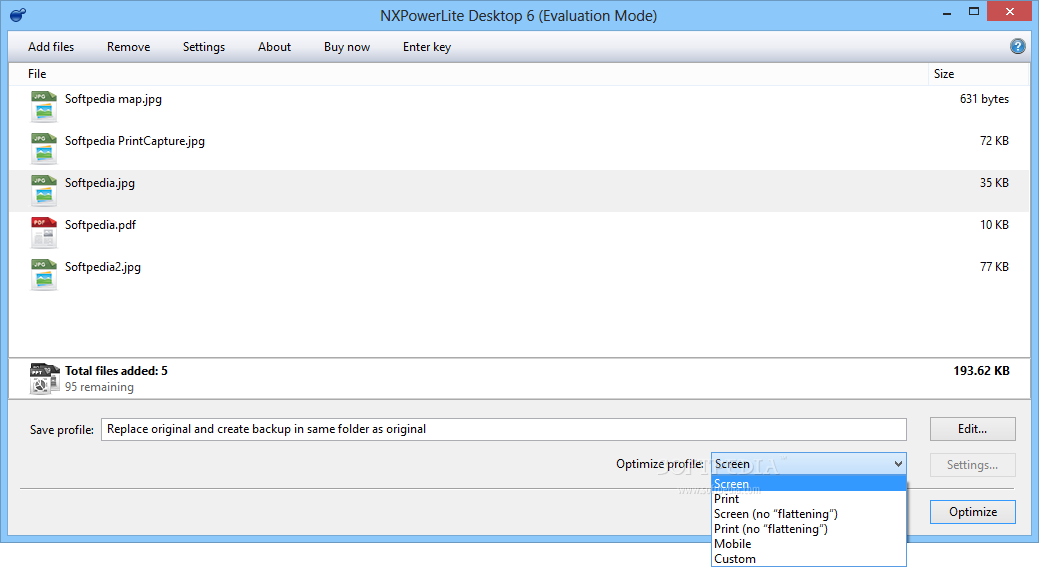
Task: Select Screen in the profile list
Action: point(808,484)
